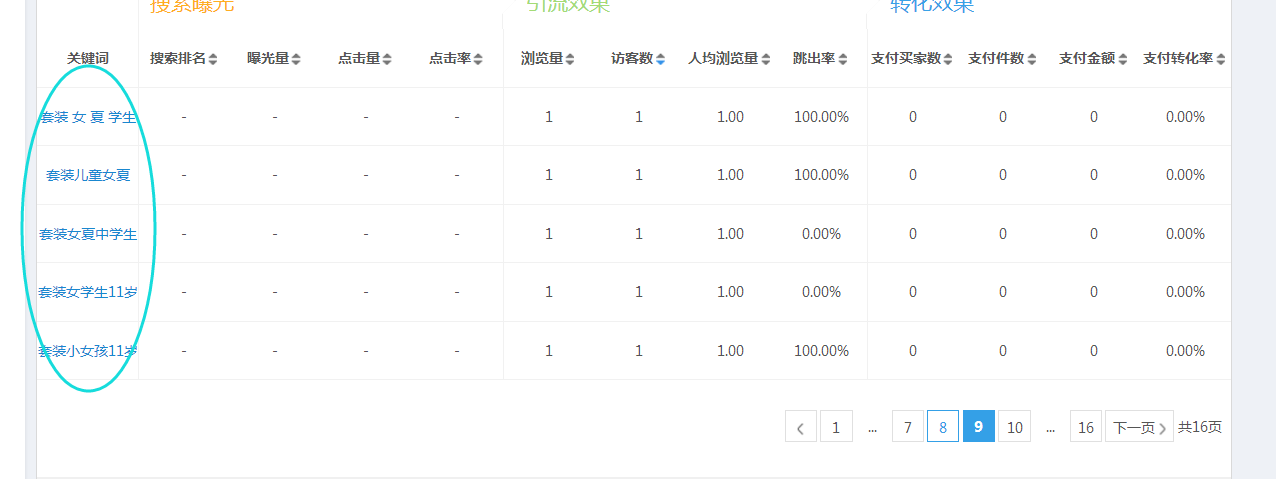Sort by 支付件数 arrow icon
The image size is (1276, 479).
(1031, 59)
